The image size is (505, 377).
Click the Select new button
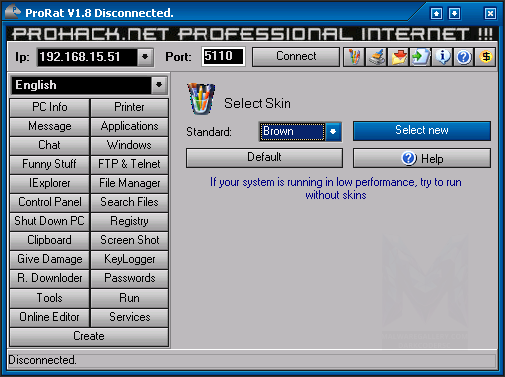coord(422,130)
